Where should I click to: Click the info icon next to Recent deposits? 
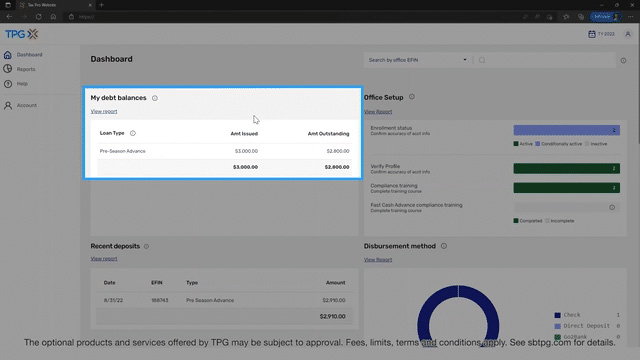(x=146, y=246)
